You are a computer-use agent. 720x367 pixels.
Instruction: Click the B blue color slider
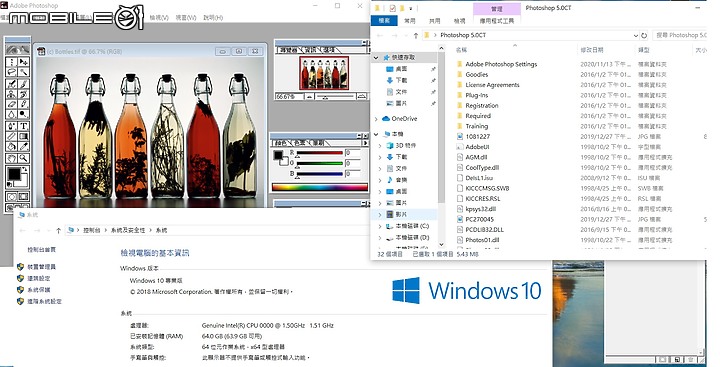pos(320,174)
